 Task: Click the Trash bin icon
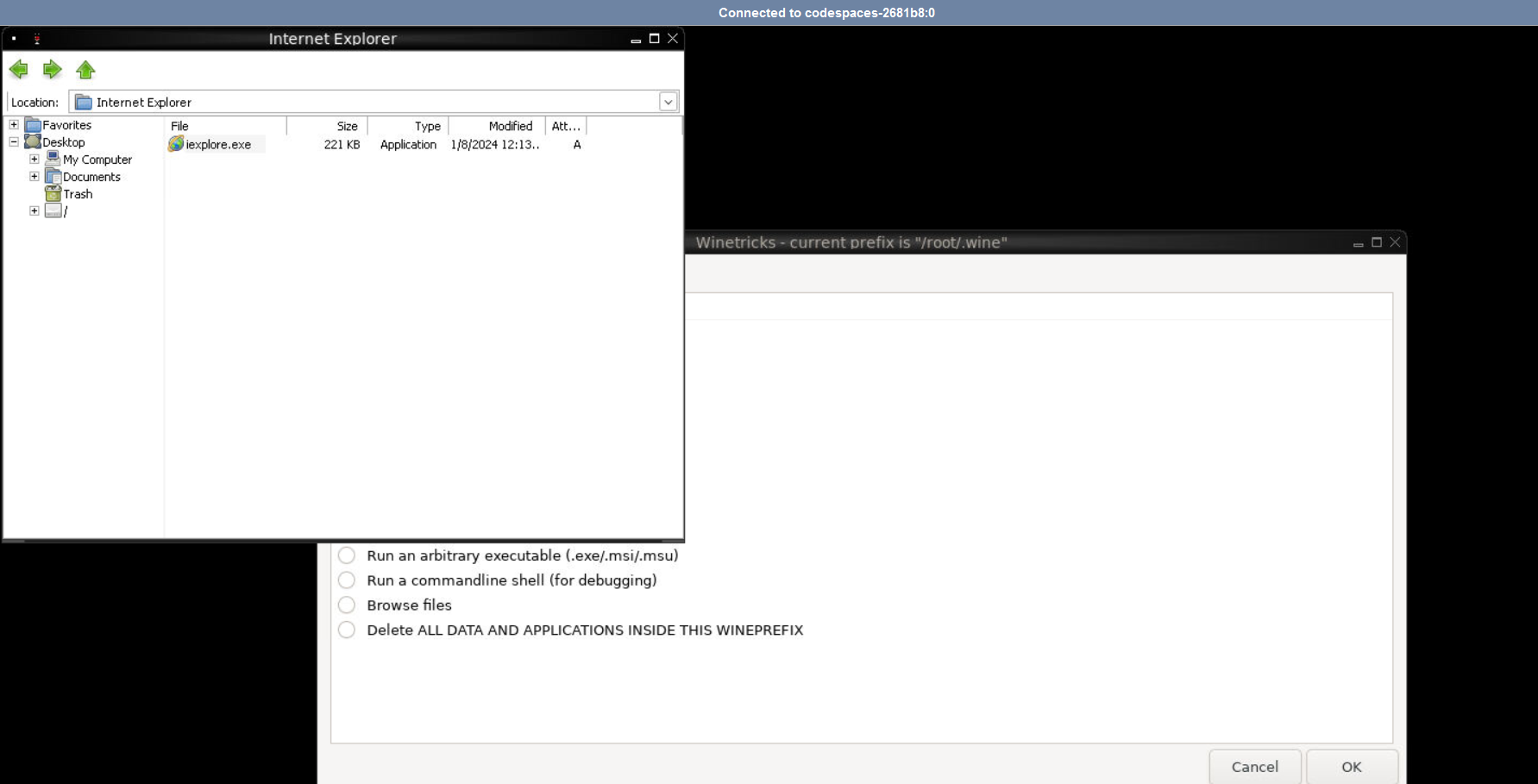click(53, 194)
